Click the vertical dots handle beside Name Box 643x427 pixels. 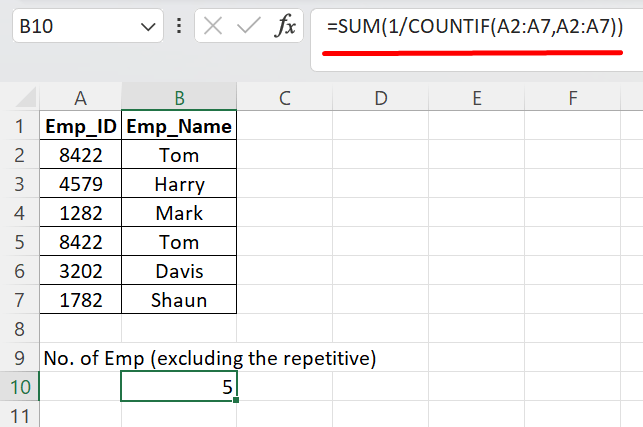pos(179,26)
